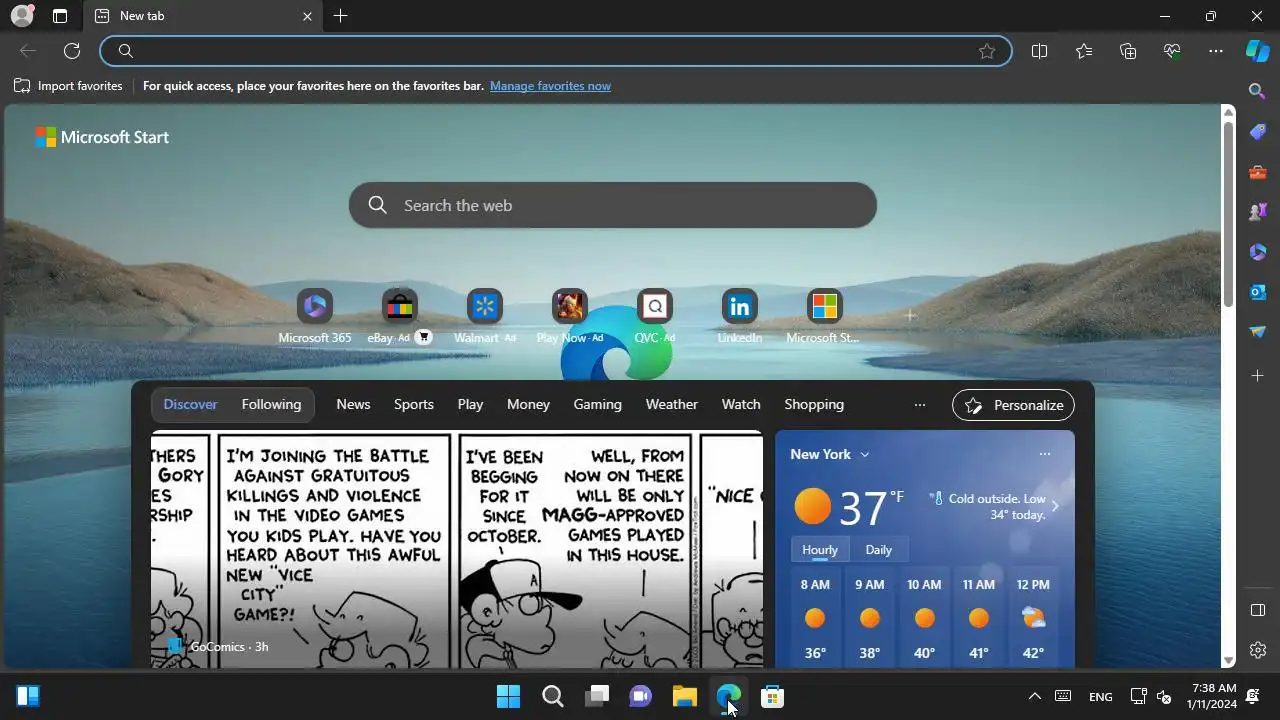Open the Play Now quick link
The image size is (1280, 720).
tap(569, 317)
